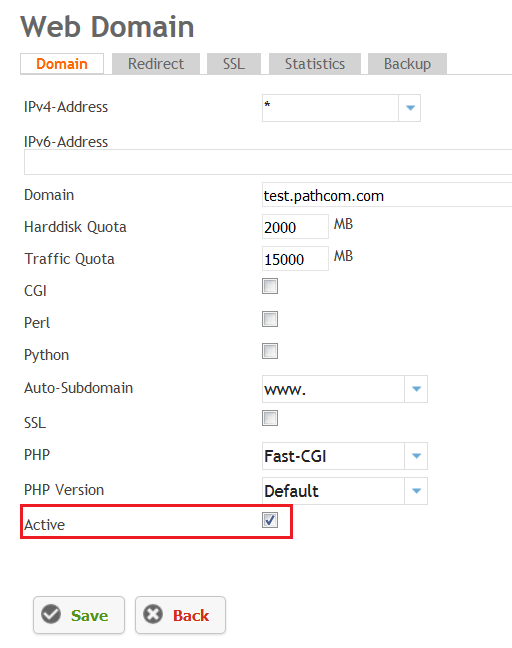This screenshot has width=512, height=648.
Task: Click the Default PHP Version combo field
Action: click(333, 491)
